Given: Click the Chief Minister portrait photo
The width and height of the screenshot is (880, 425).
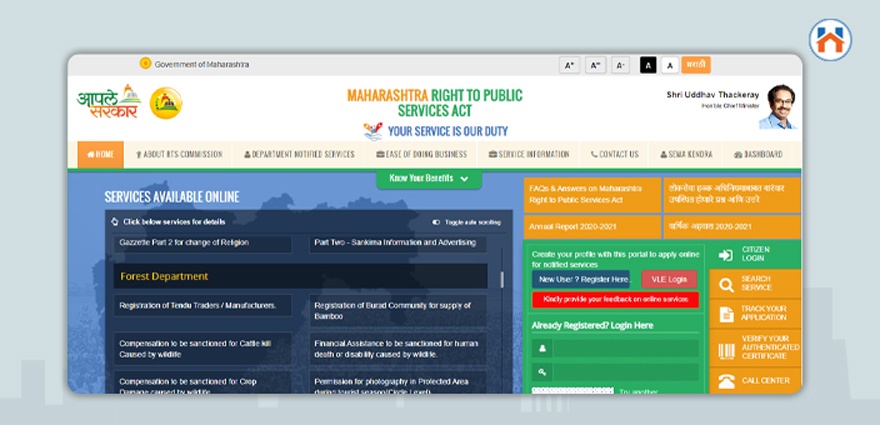Looking at the screenshot, I should coord(777,107).
